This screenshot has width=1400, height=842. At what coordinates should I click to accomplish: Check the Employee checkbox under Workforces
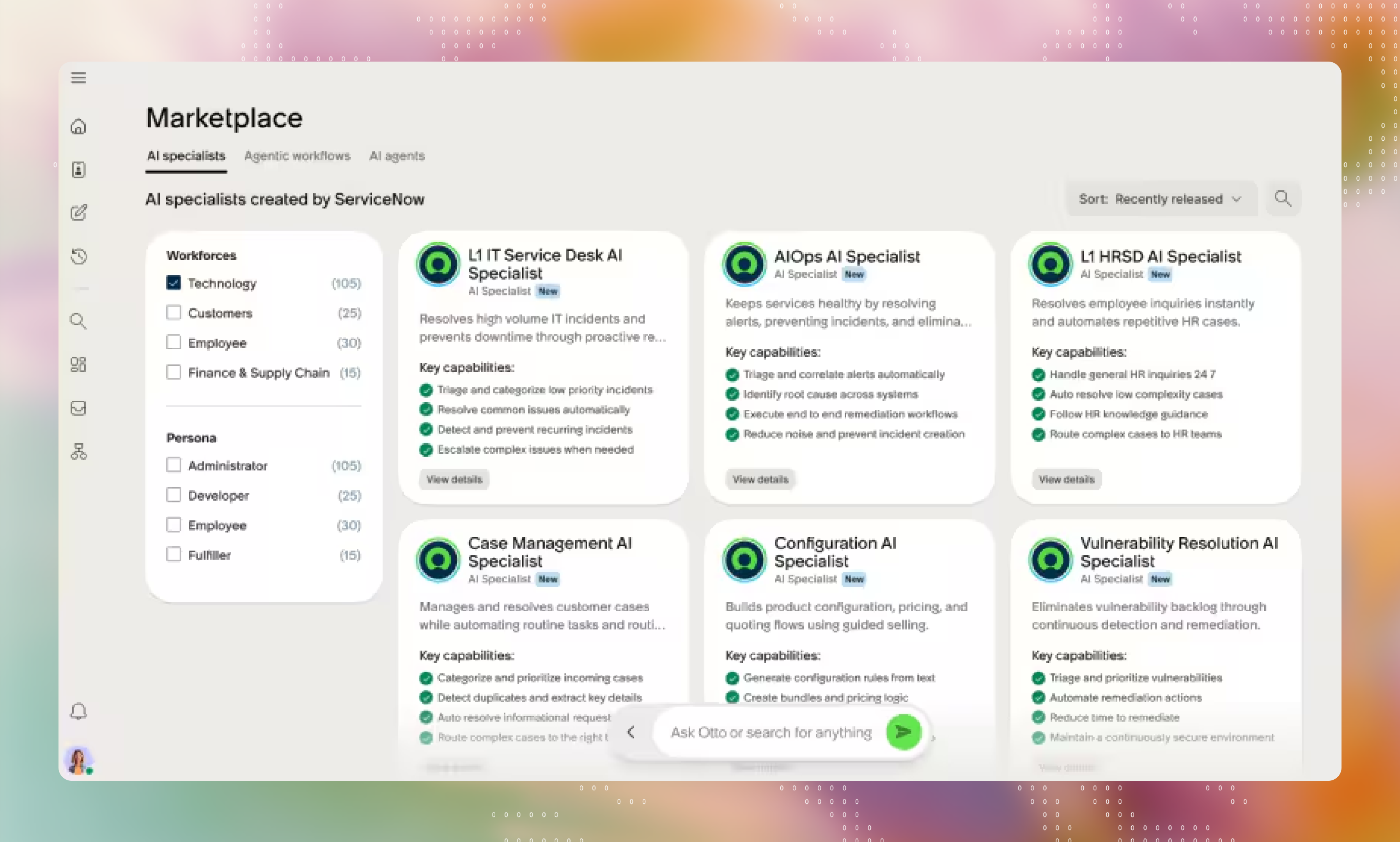pos(174,342)
